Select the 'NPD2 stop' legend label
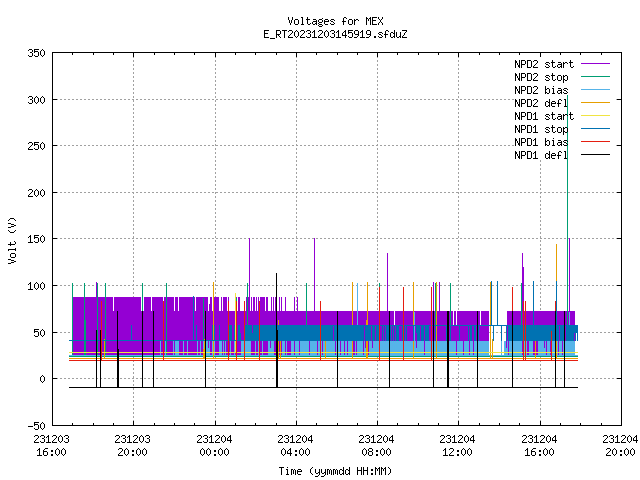Screen dimensions: 640x480 coord(541,77)
